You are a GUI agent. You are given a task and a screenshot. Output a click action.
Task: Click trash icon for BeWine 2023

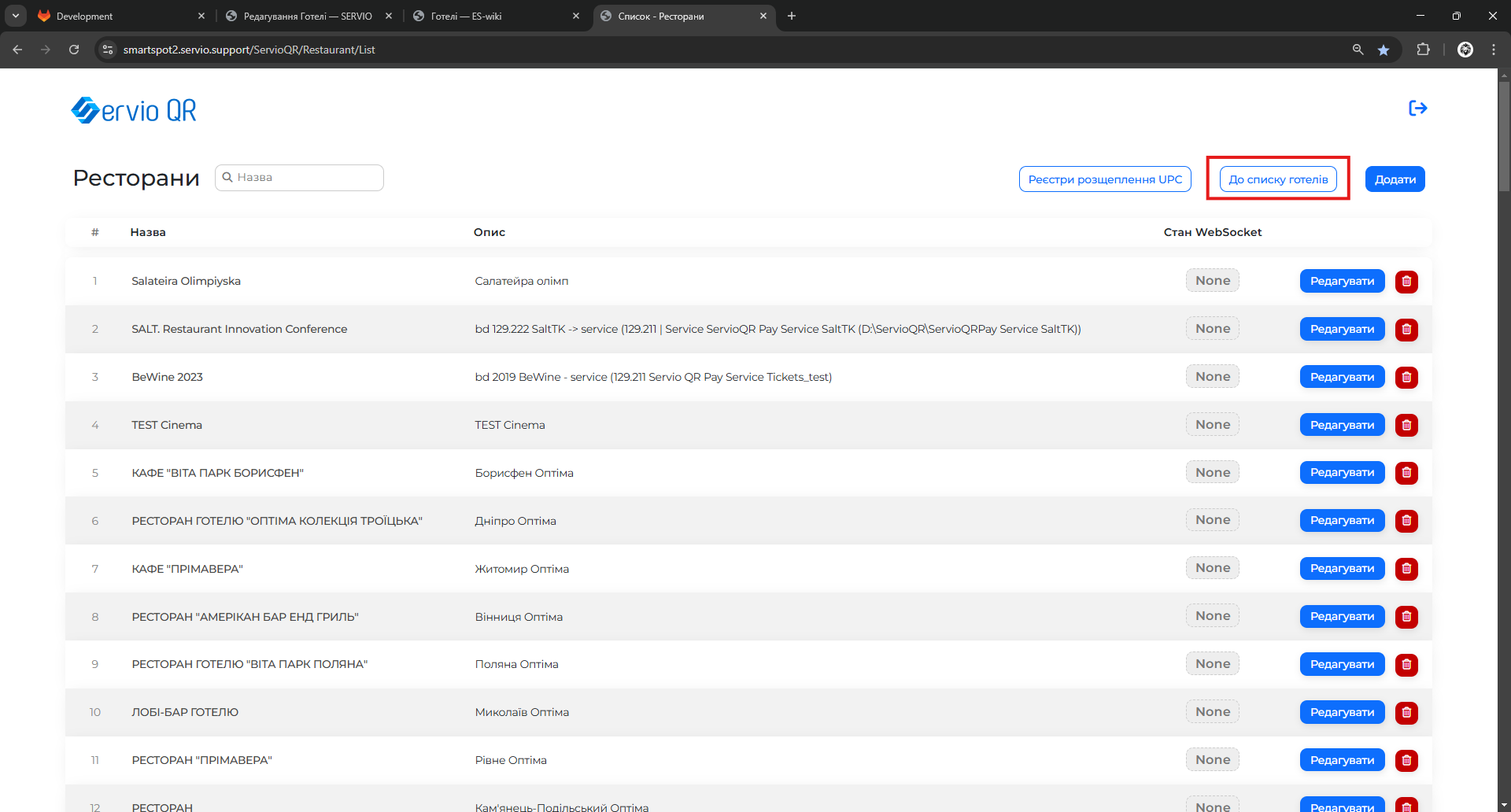[1406, 378]
